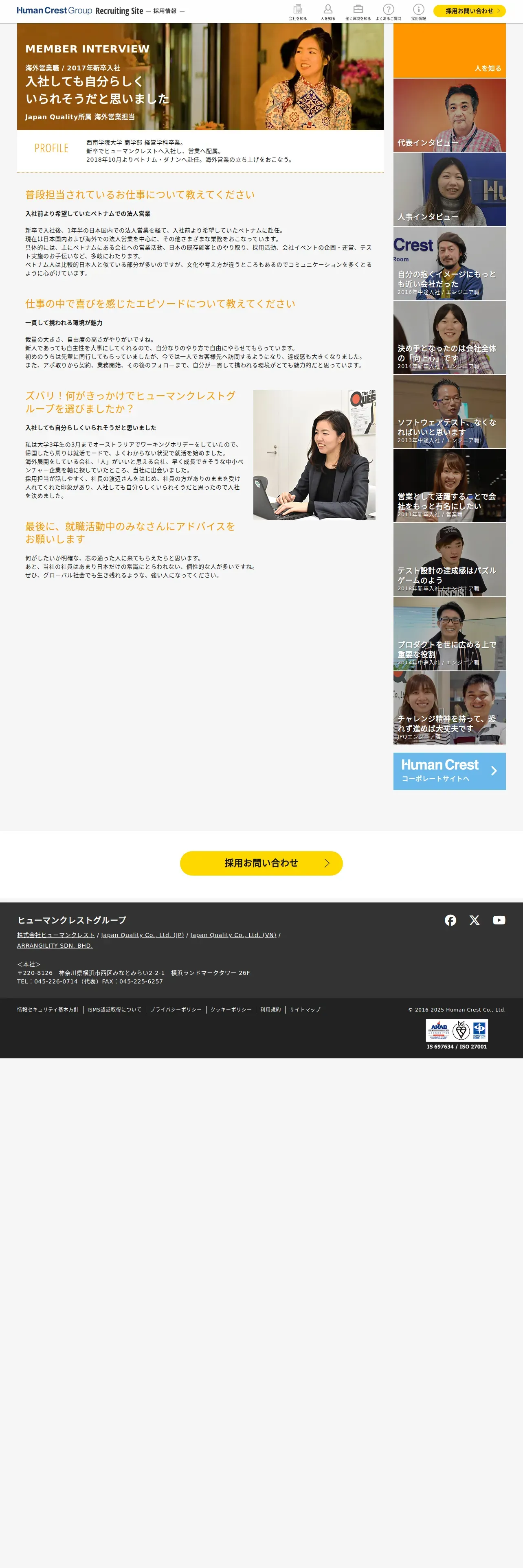523x1568 pixels.
Task: Click subheading 一貫して携われる環境が魅力
Action: click(64, 323)
